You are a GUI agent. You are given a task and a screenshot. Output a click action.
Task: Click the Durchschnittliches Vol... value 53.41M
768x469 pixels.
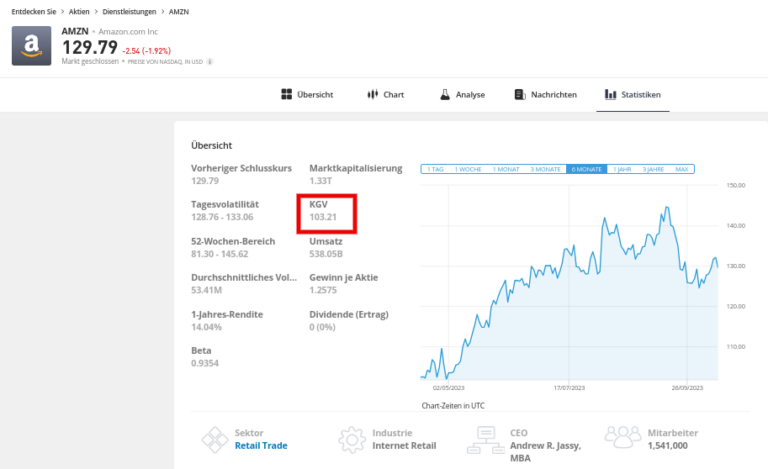click(x=206, y=290)
